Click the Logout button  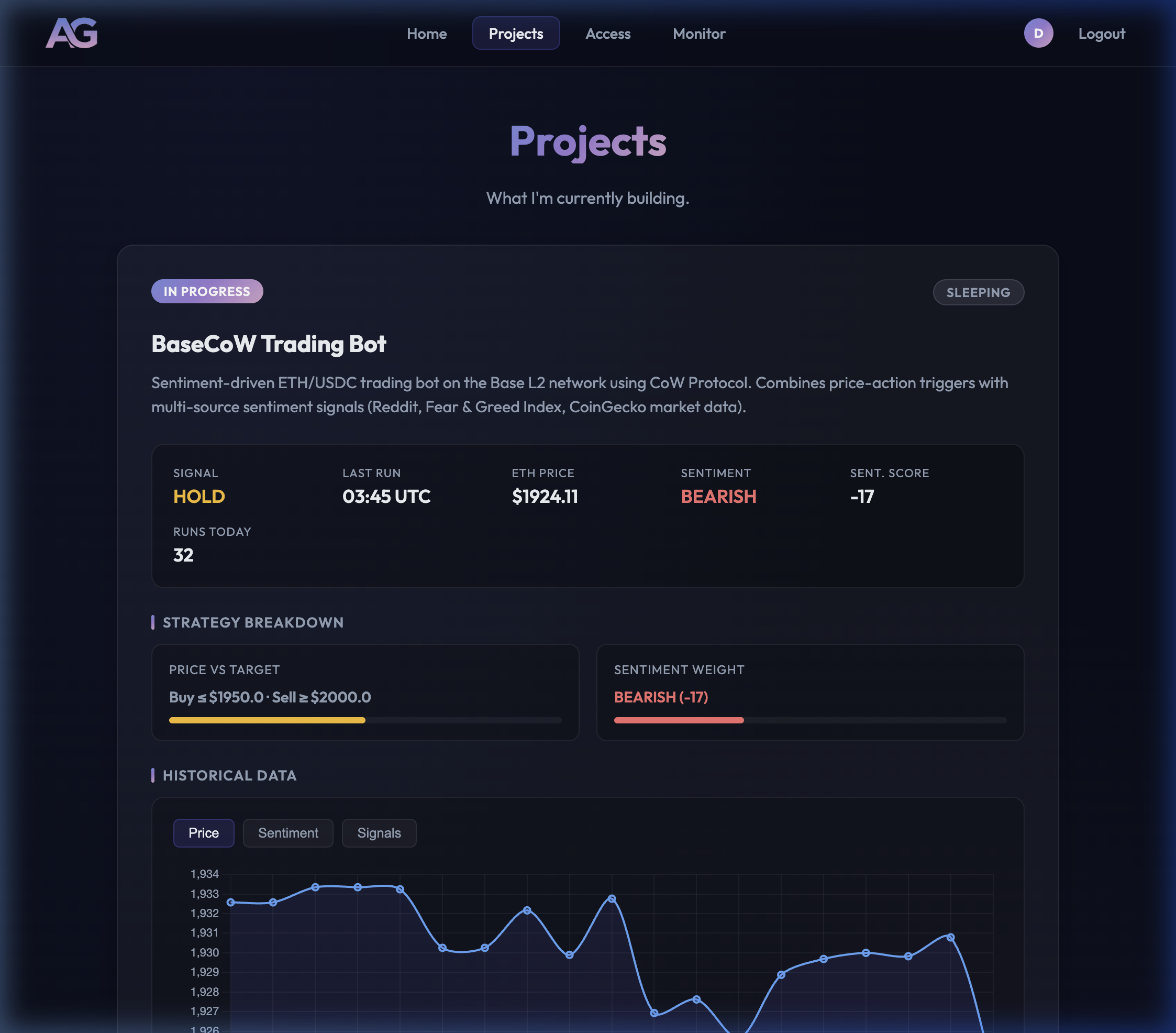[x=1101, y=34]
